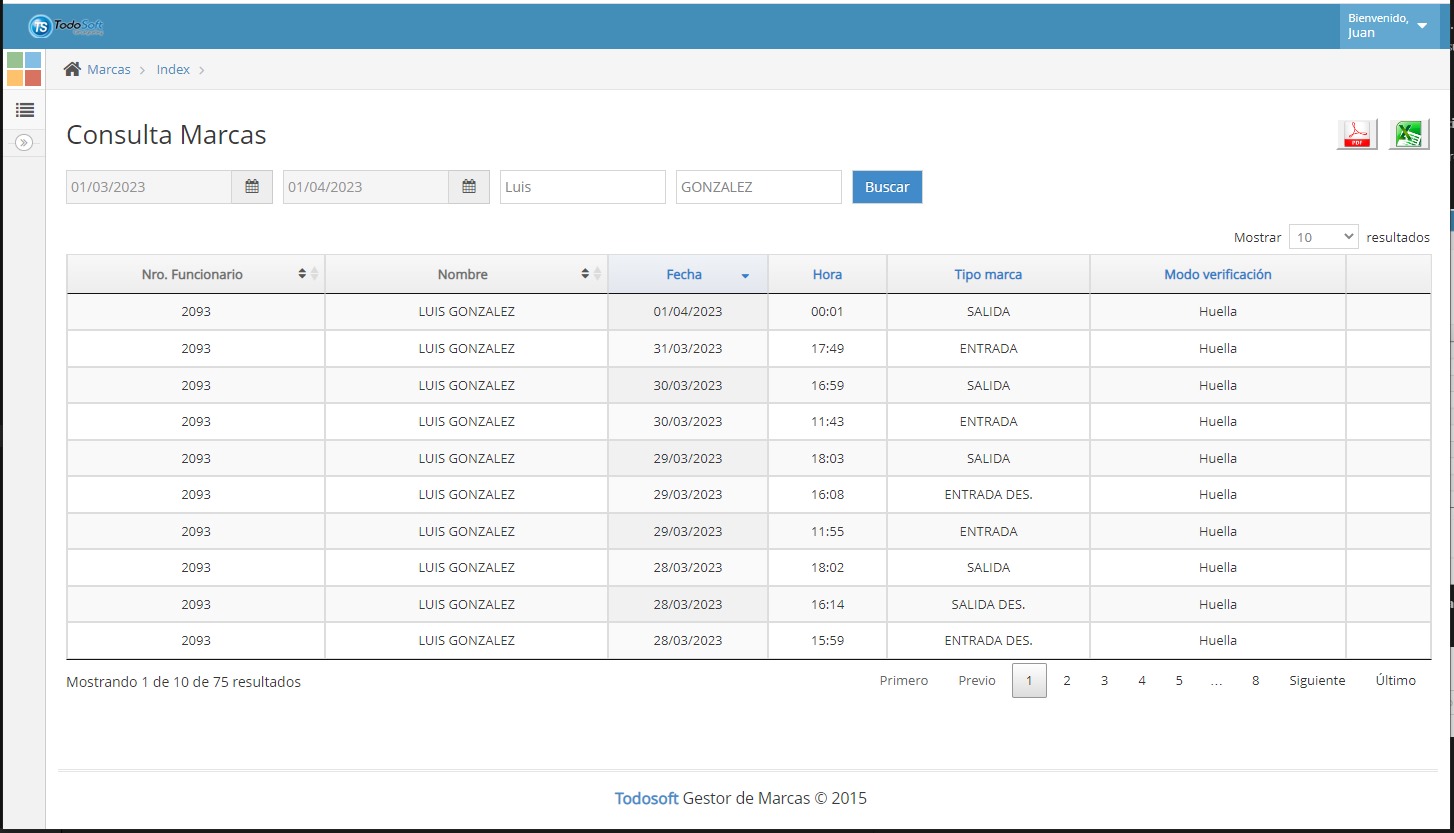Screen dimensions: 1454x833
Task: Open the Mostrar results count dropdown
Action: 1324,237
